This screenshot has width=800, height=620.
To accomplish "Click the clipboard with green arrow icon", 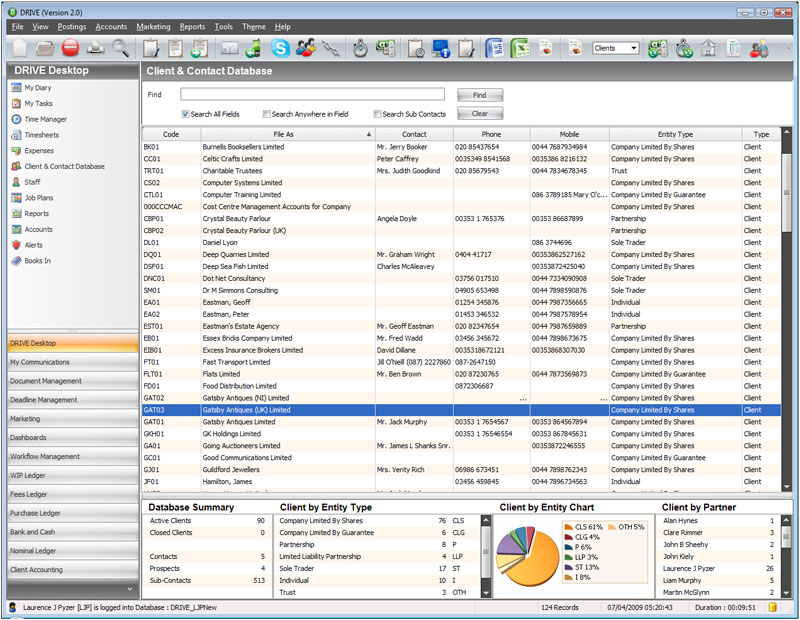I will point(199,48).
